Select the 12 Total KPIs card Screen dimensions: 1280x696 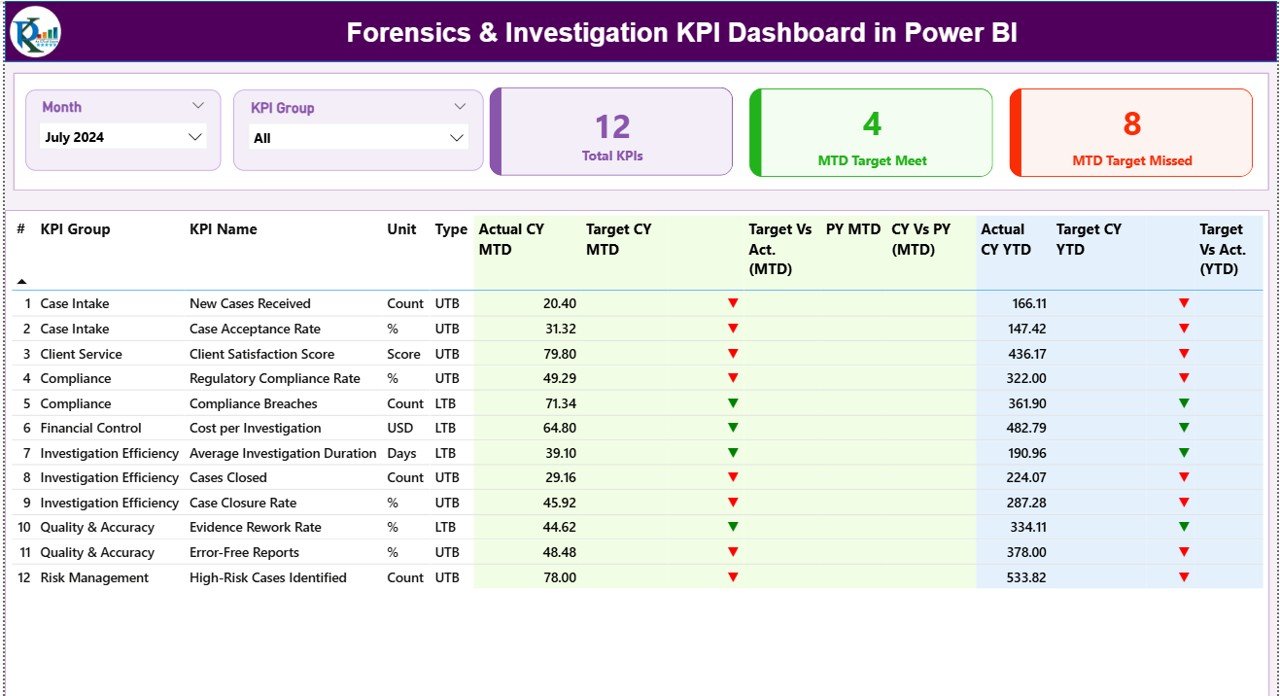click(612, 133)
